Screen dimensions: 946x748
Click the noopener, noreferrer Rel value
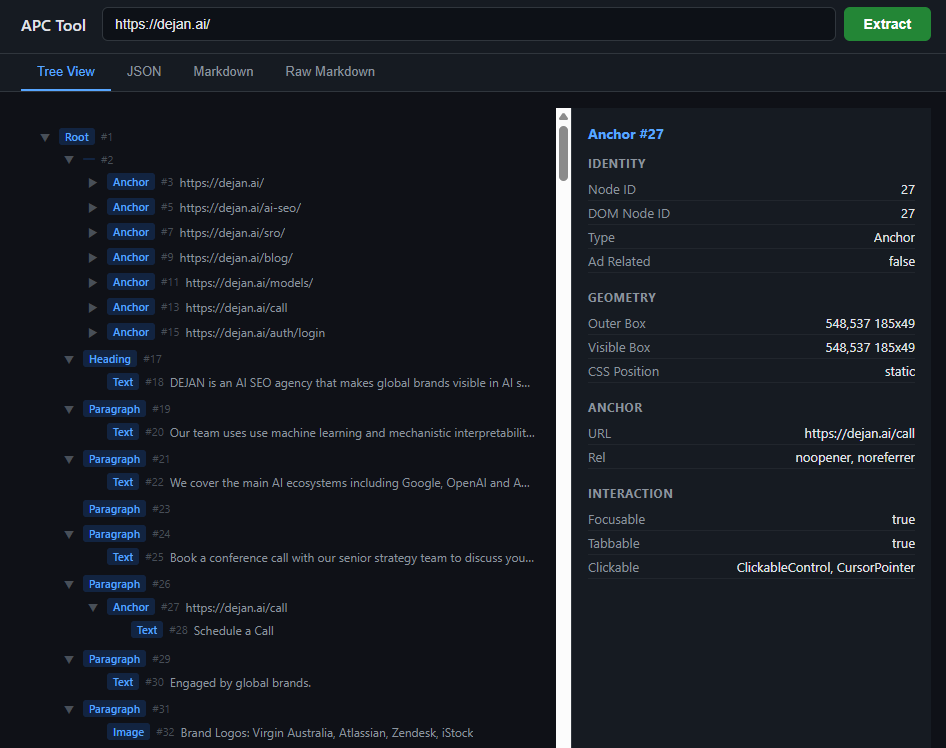click(x=855, y=458)
